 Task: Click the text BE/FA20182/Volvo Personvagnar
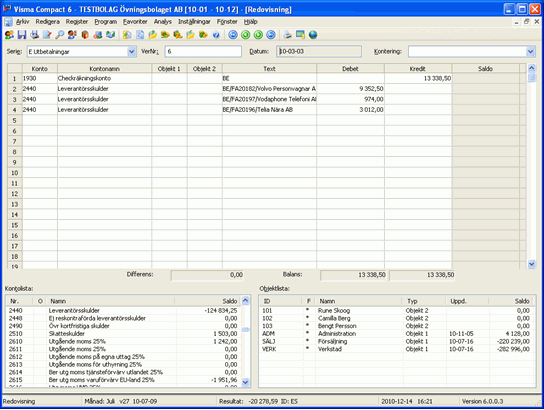(x=269, y=89)
